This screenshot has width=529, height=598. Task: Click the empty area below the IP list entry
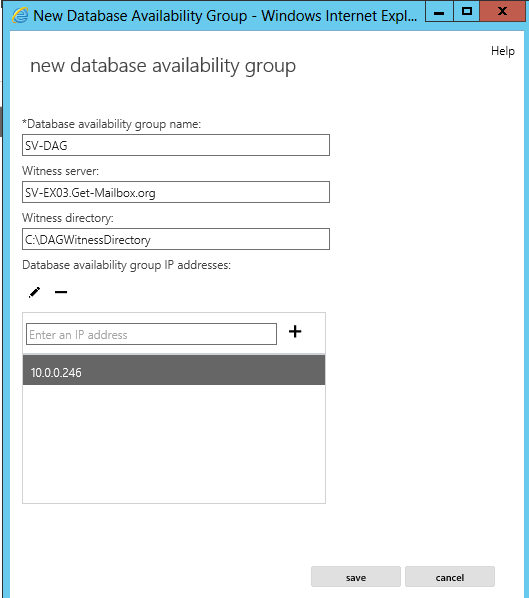[174, 444]
